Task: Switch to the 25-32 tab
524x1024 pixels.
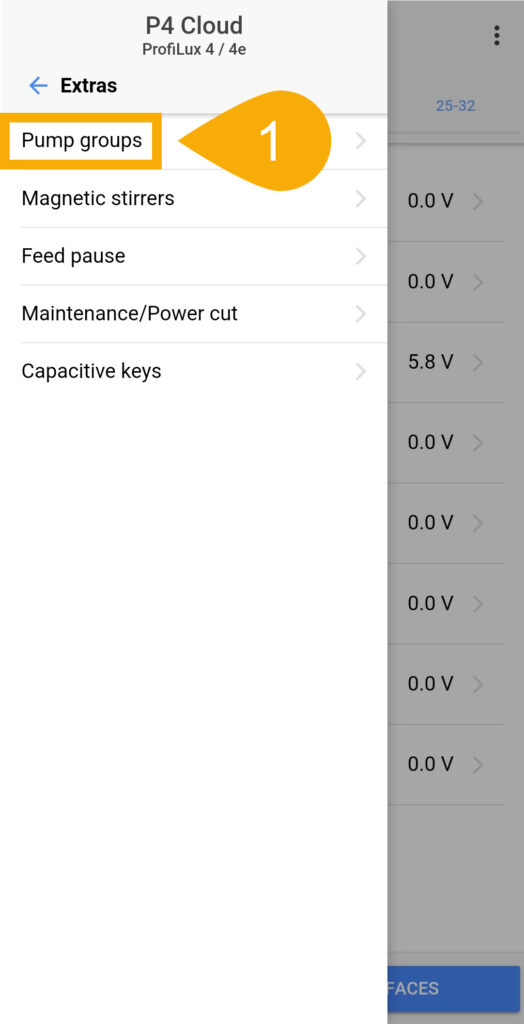Action: [x=455, y=105]
